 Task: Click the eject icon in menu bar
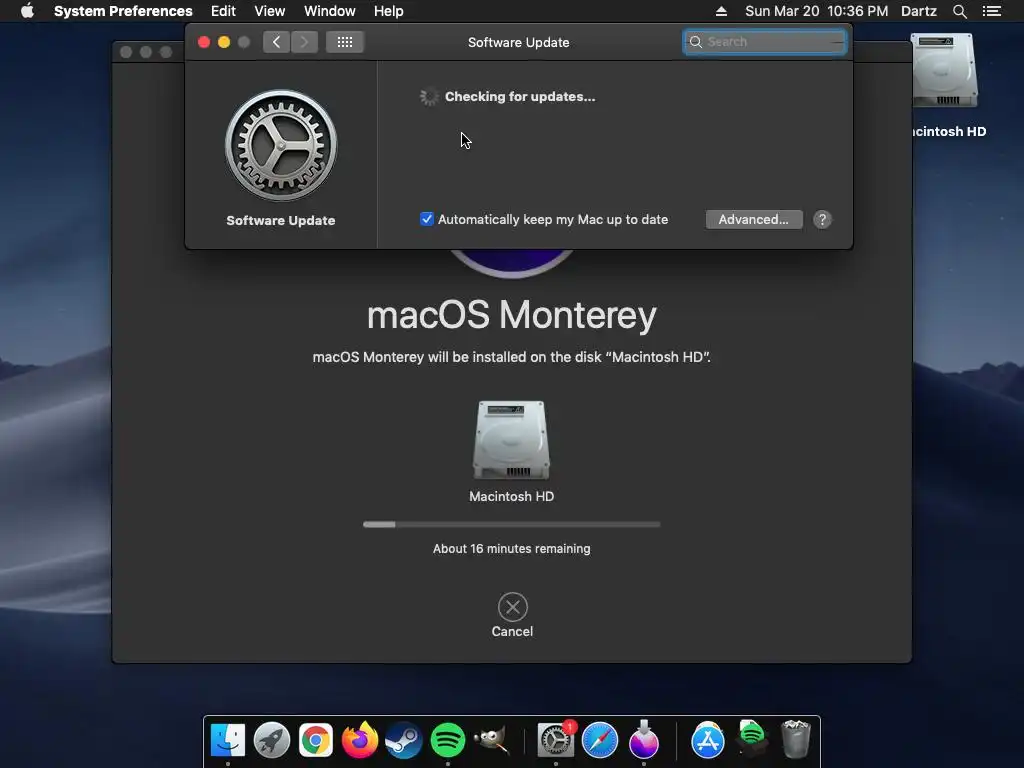click(x=721, y=11)
